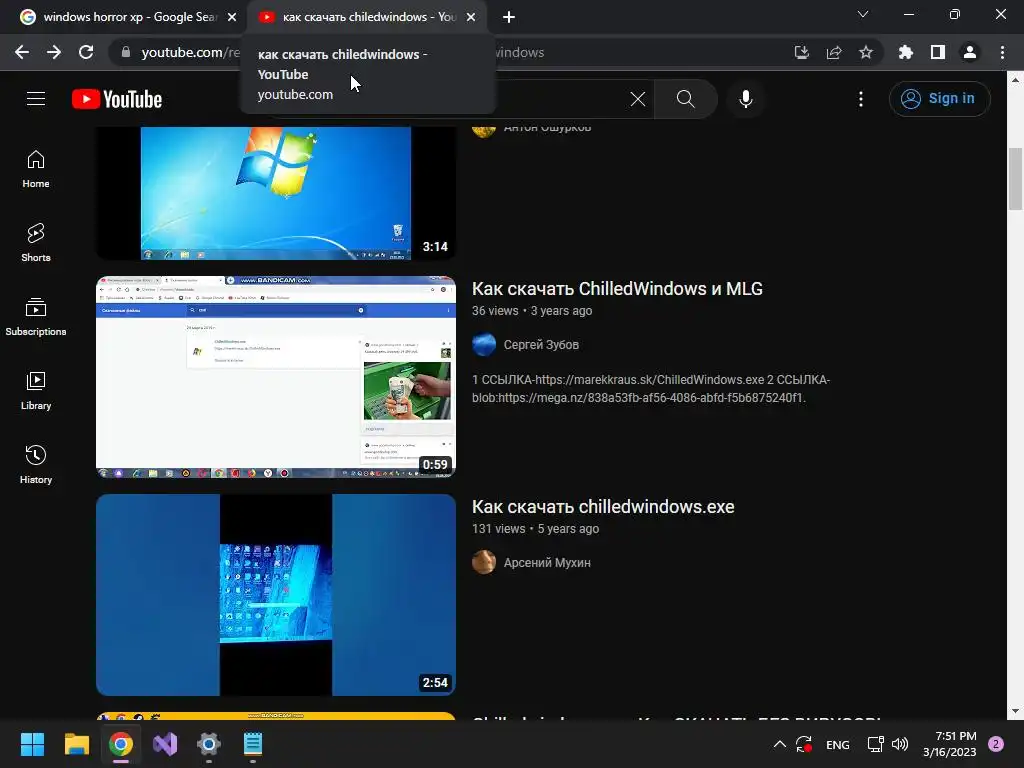Bookmark this page with star
Viewport: 1024px width, 768px height.
coord(866,52)
